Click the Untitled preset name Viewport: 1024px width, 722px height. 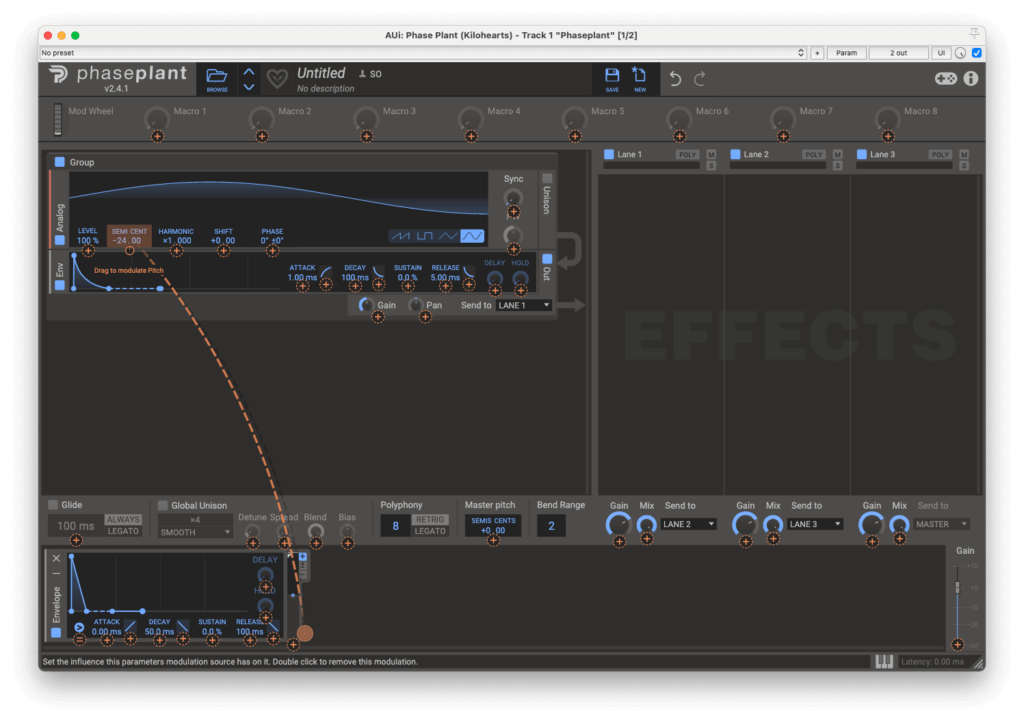(x=321, y=73)
